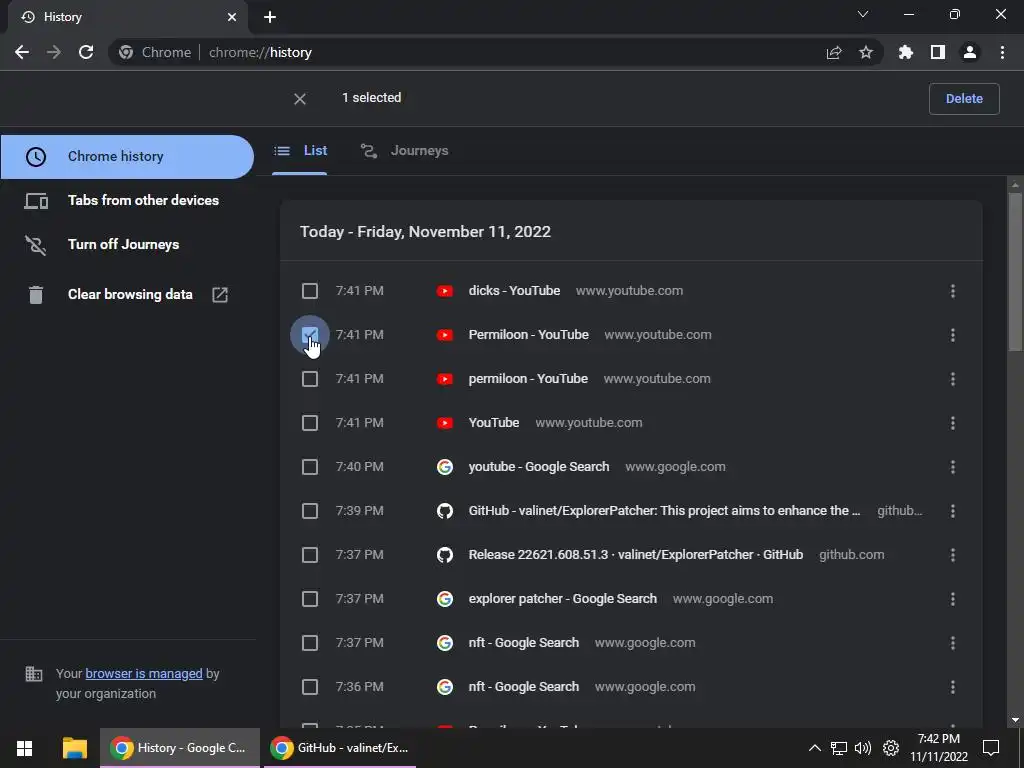Open Chrome's three-dot main menu
1024x768 pixels.
[1002, 52]
